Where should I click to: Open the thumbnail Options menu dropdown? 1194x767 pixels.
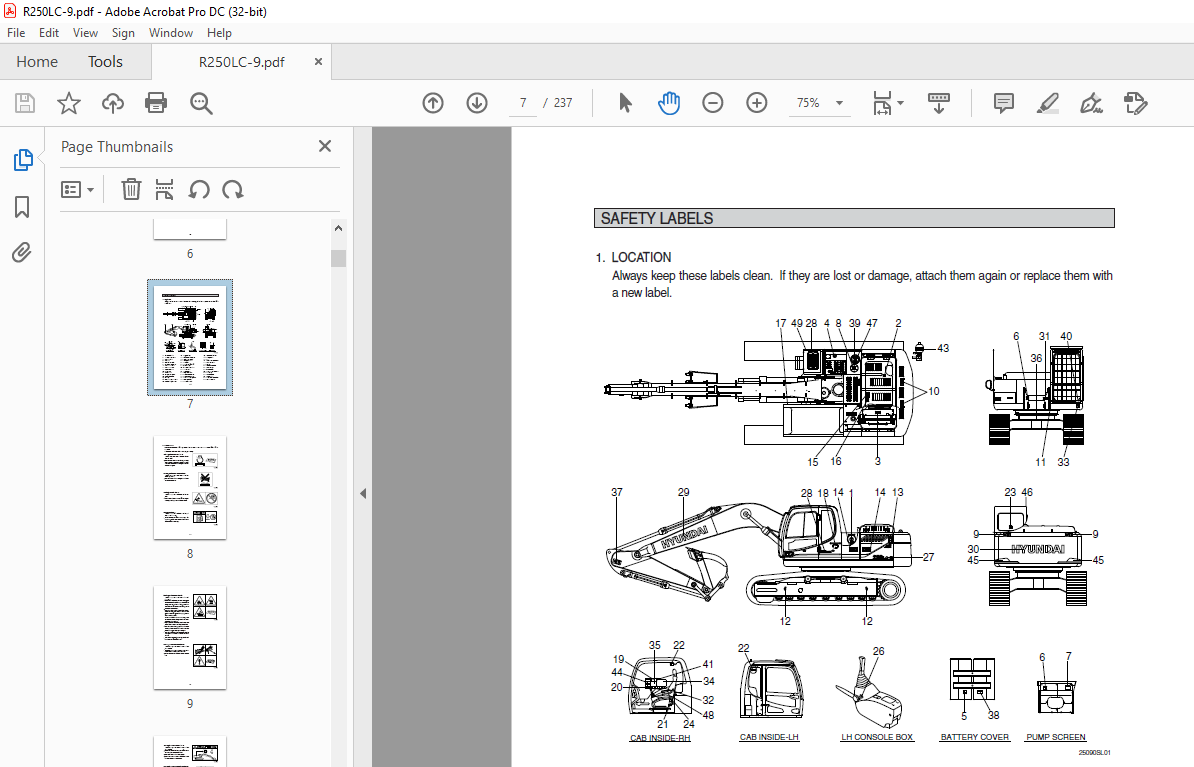click(78, 189)
